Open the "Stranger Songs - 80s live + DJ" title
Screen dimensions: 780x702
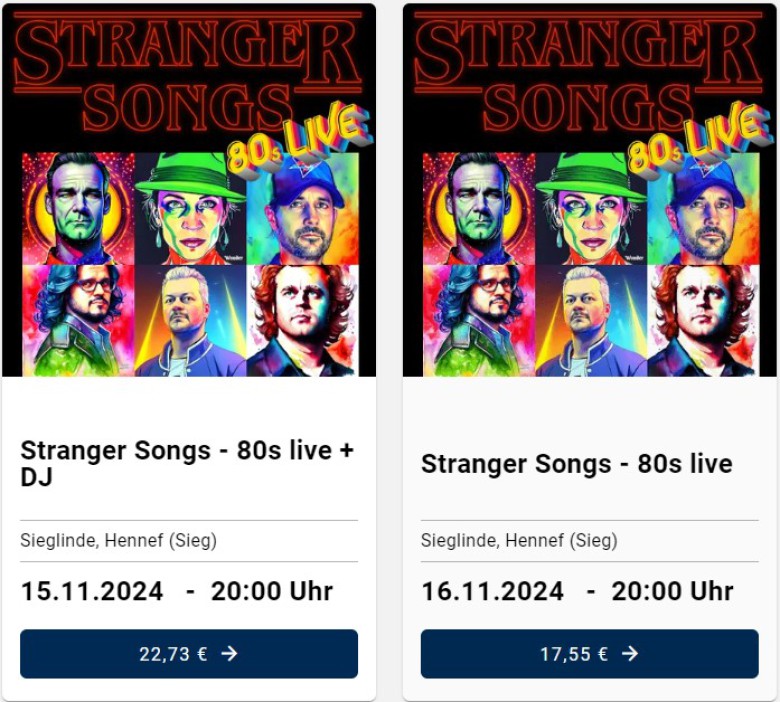coord(187,463)
